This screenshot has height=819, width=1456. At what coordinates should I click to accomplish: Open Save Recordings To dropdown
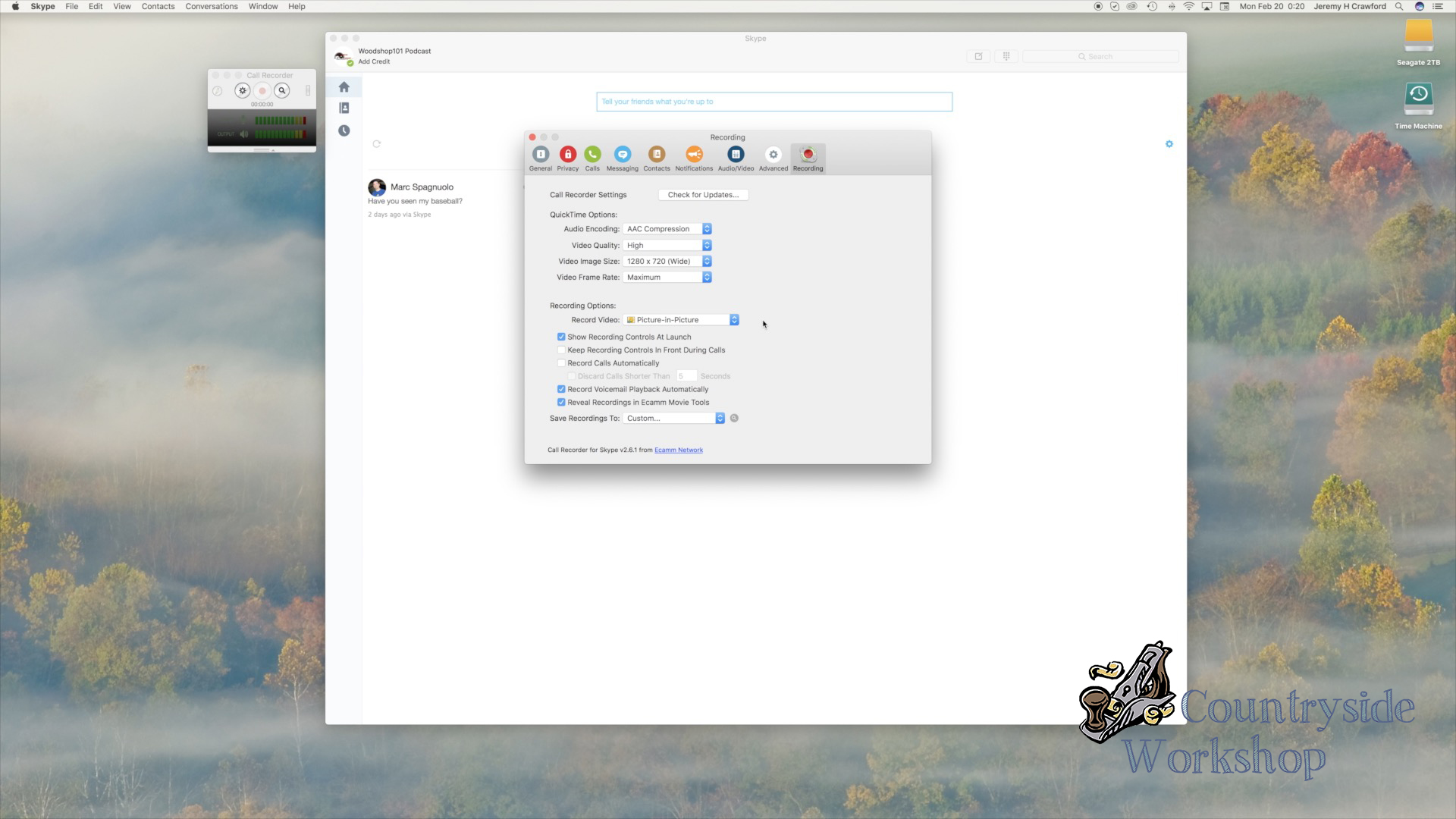click(674, 419)
